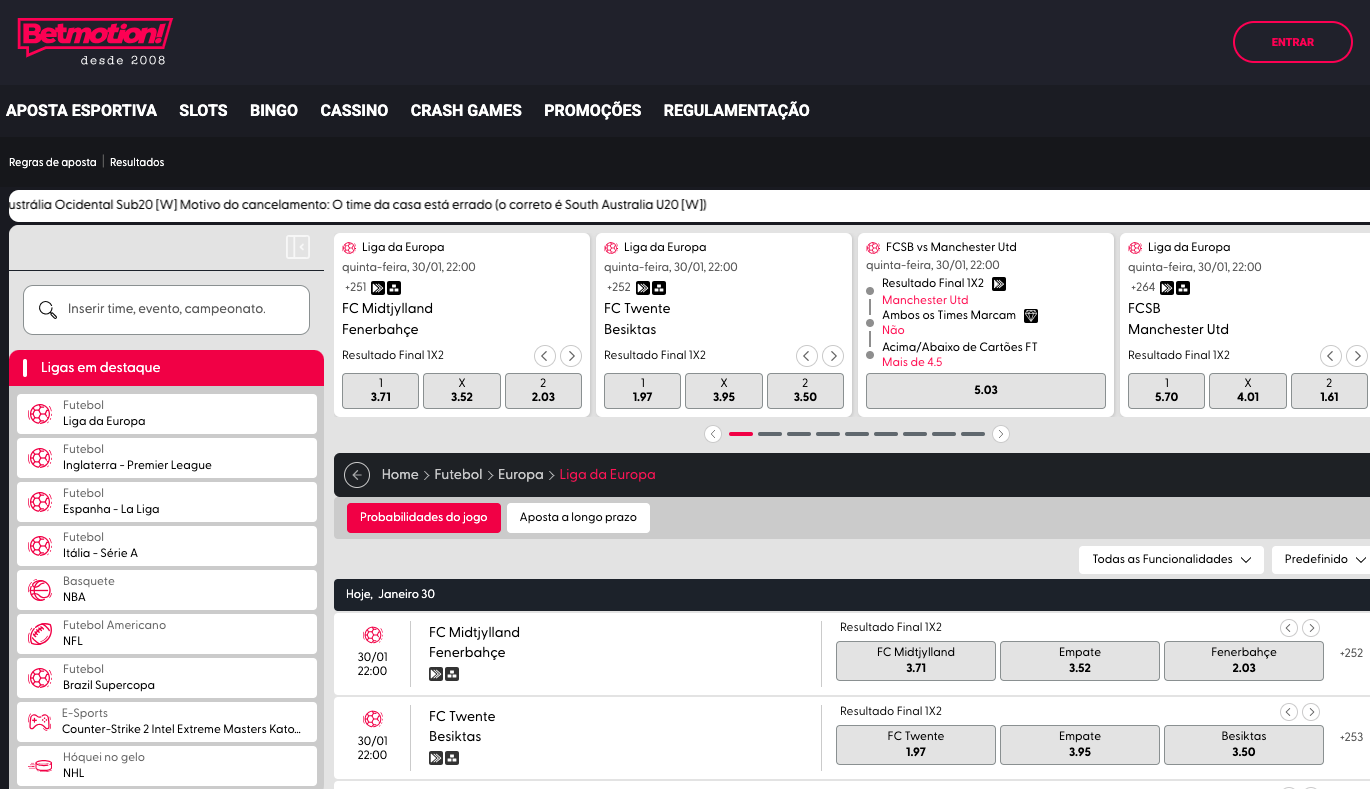The image size is (1370, 789).
Task: Click carousel left arrow below featured cards
Action: 713,434
